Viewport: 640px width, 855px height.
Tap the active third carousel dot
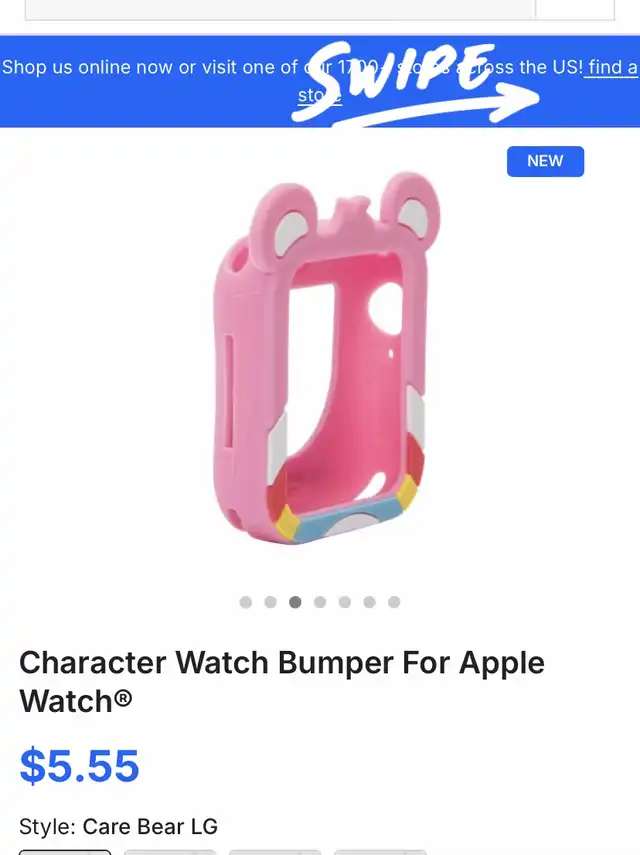point(295,602)
